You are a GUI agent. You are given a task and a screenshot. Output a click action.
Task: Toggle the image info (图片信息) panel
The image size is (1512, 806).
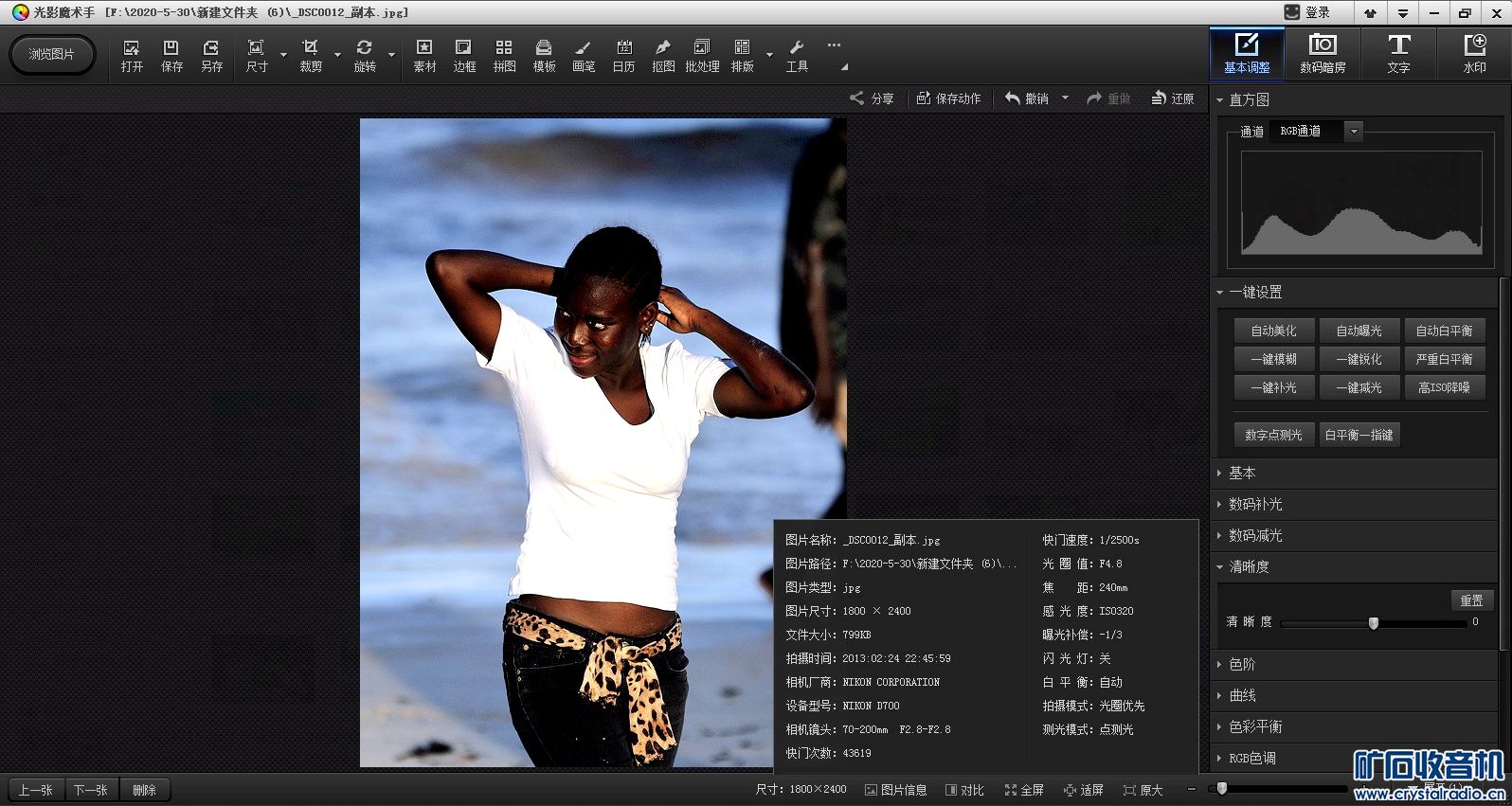pos(895,790)
